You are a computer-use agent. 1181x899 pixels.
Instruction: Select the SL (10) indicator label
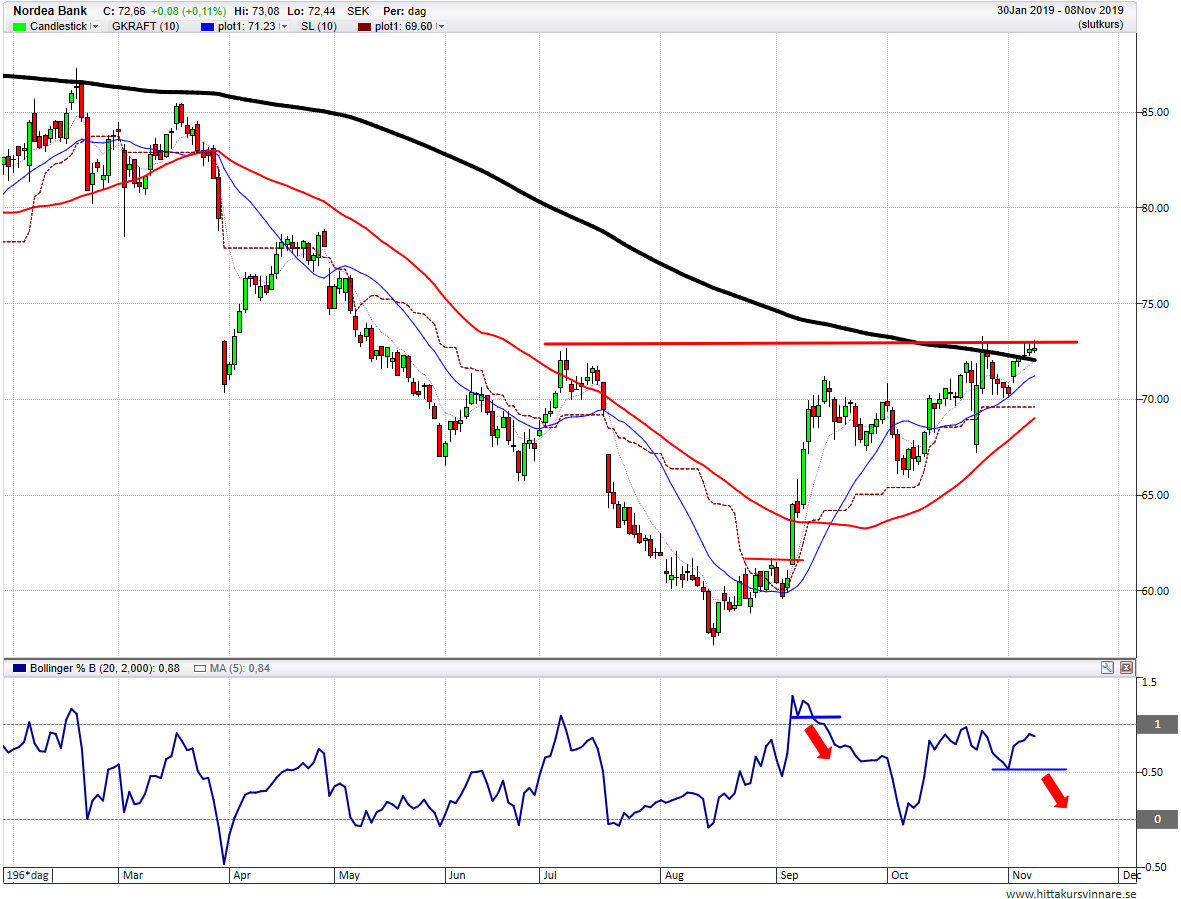[319, 26]
